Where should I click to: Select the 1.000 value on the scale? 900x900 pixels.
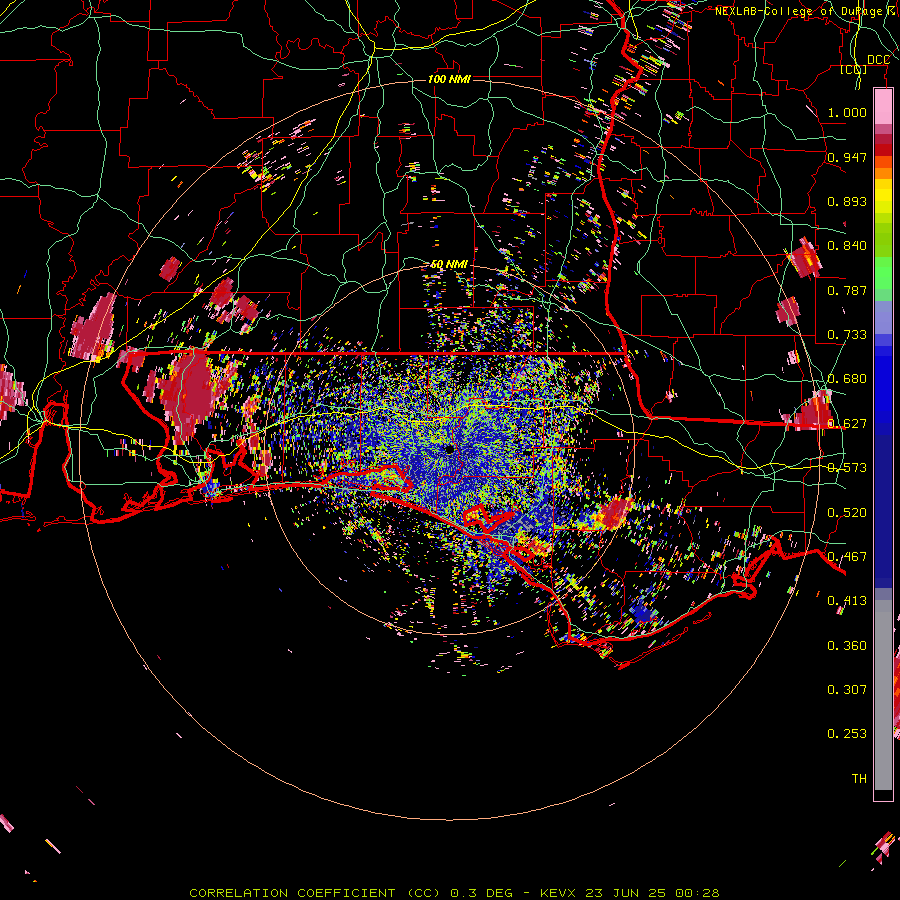tap(847, 112)
